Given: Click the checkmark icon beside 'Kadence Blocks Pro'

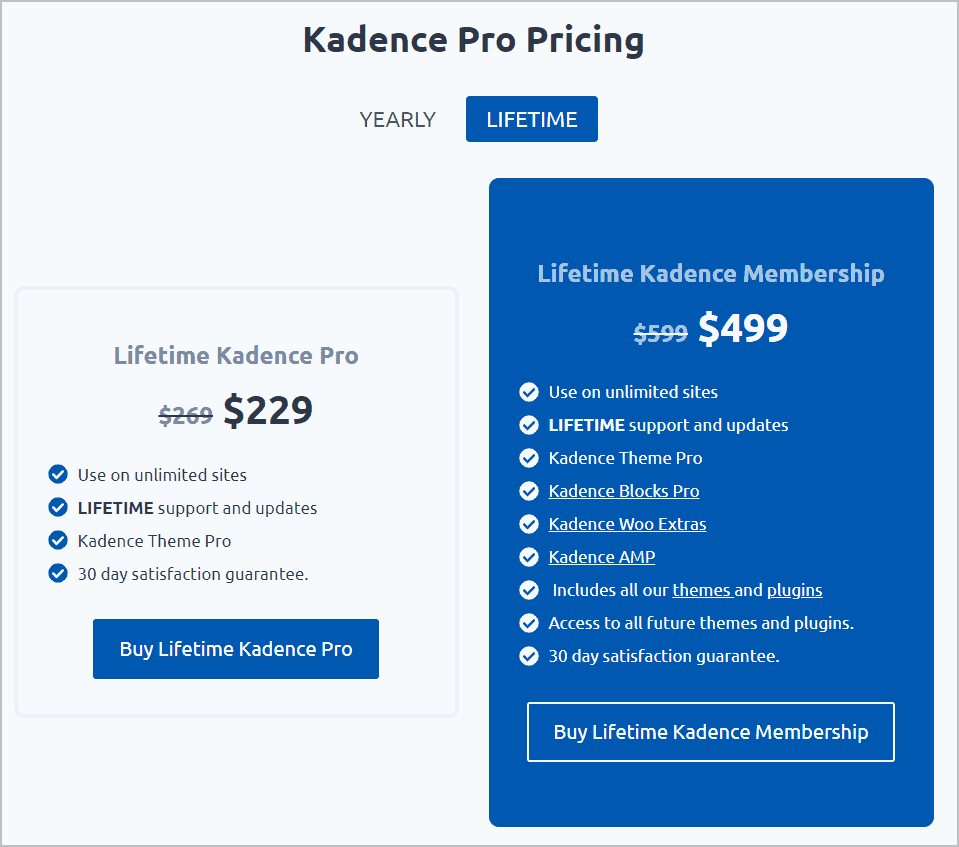Looking at the screenshot, I should click(x=529, y=491).
